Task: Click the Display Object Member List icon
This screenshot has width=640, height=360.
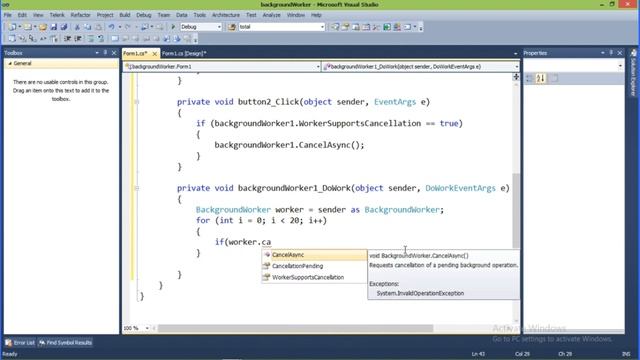Action: tap(12, 39)
